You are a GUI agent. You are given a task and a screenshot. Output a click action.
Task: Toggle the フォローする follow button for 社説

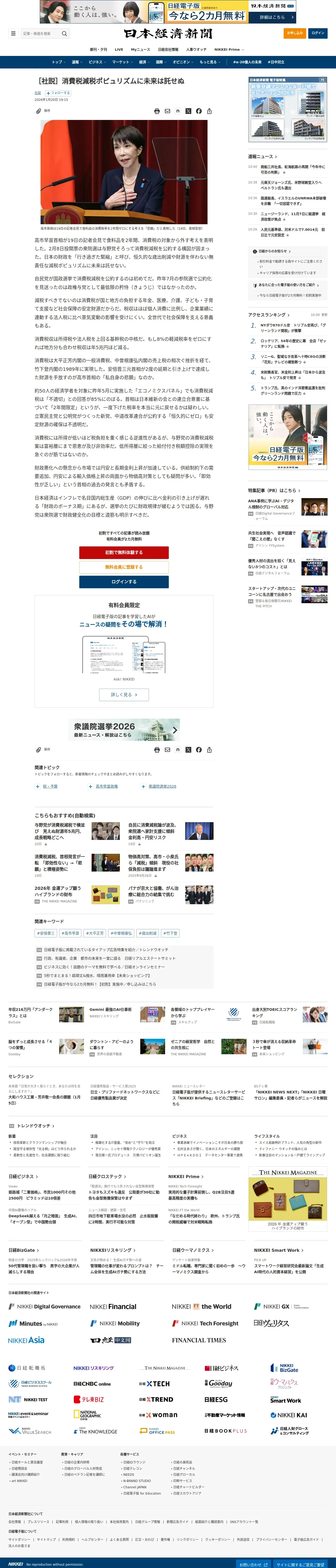[57, 93]
